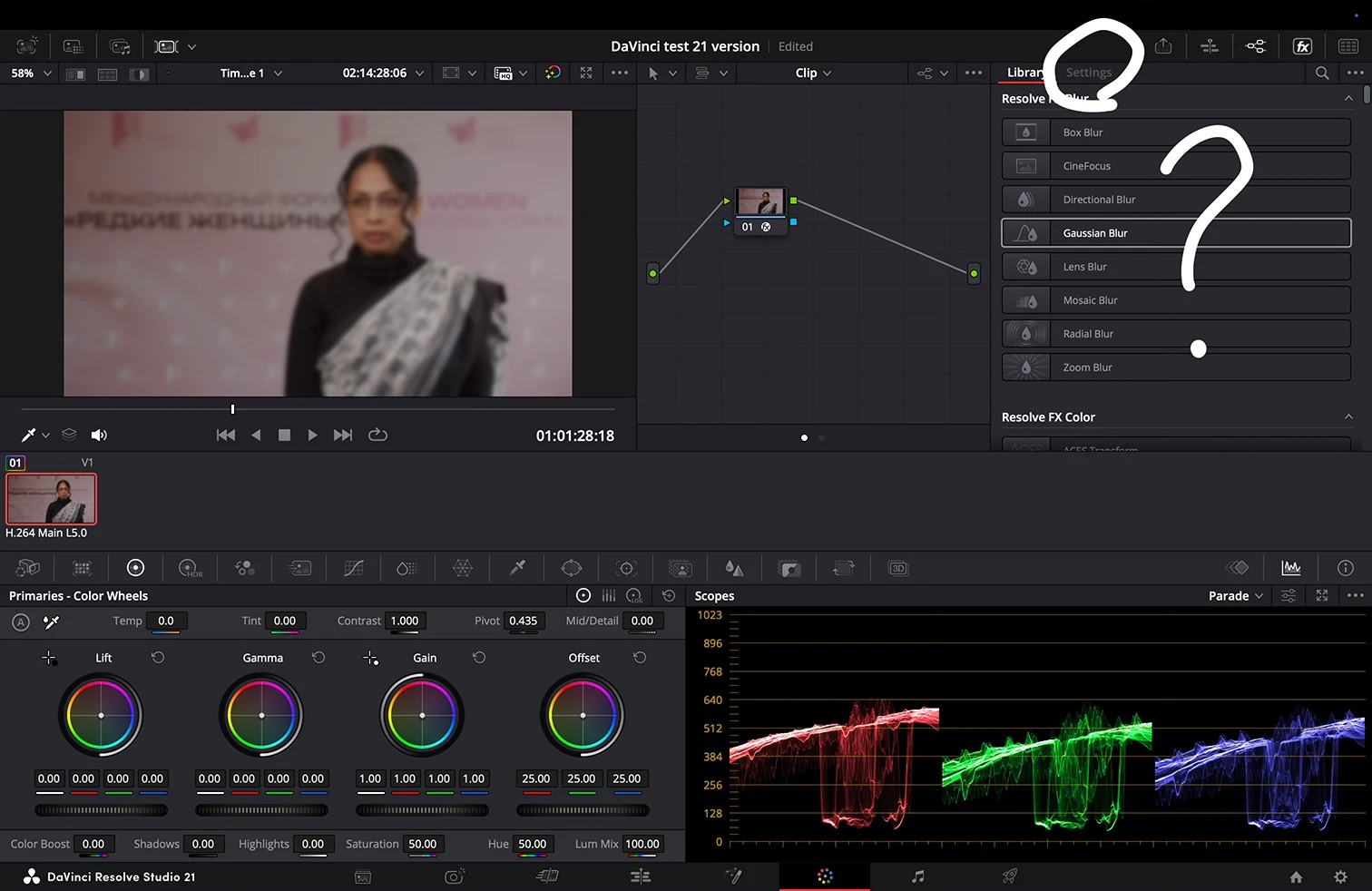Image resolution: width=1372 pixels, height=891 pixels.
Task: Toggle the Keyframes panel
Action: click(1237, 568)
